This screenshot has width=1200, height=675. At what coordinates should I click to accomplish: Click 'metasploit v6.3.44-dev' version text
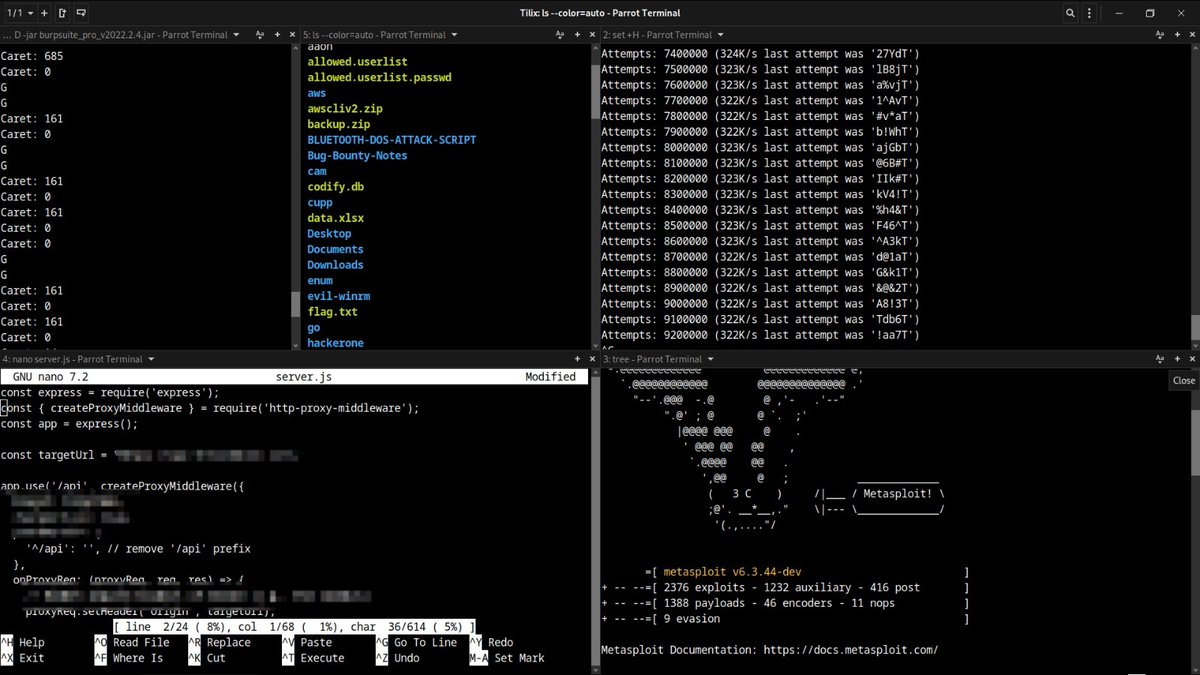coord(732,572)
